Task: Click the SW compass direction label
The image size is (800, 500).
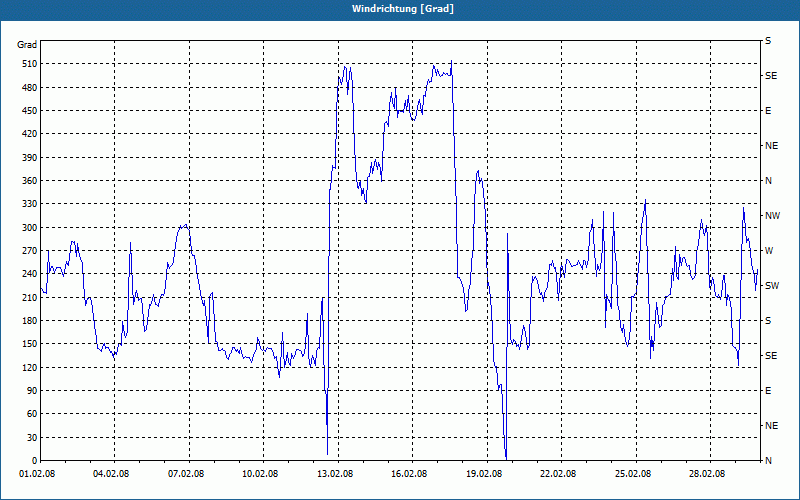Action: [772, 286]
